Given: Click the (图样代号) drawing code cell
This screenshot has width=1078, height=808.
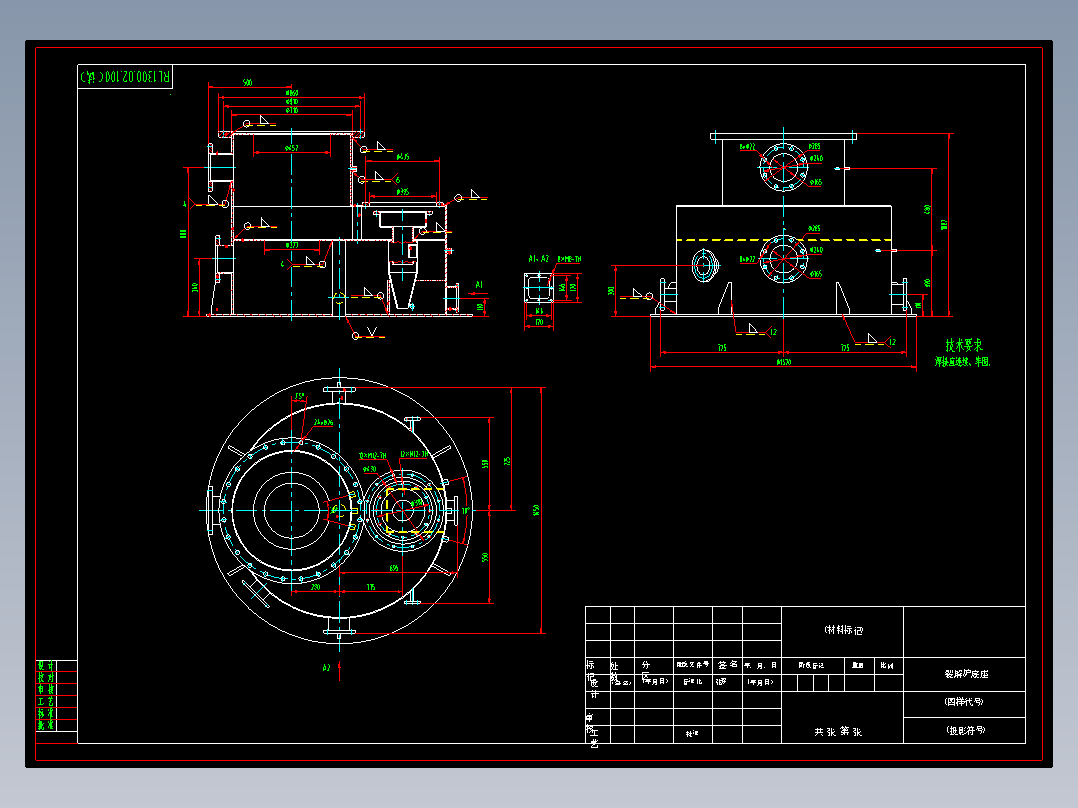Looking at the screenshot, I should tap(963, 703).
